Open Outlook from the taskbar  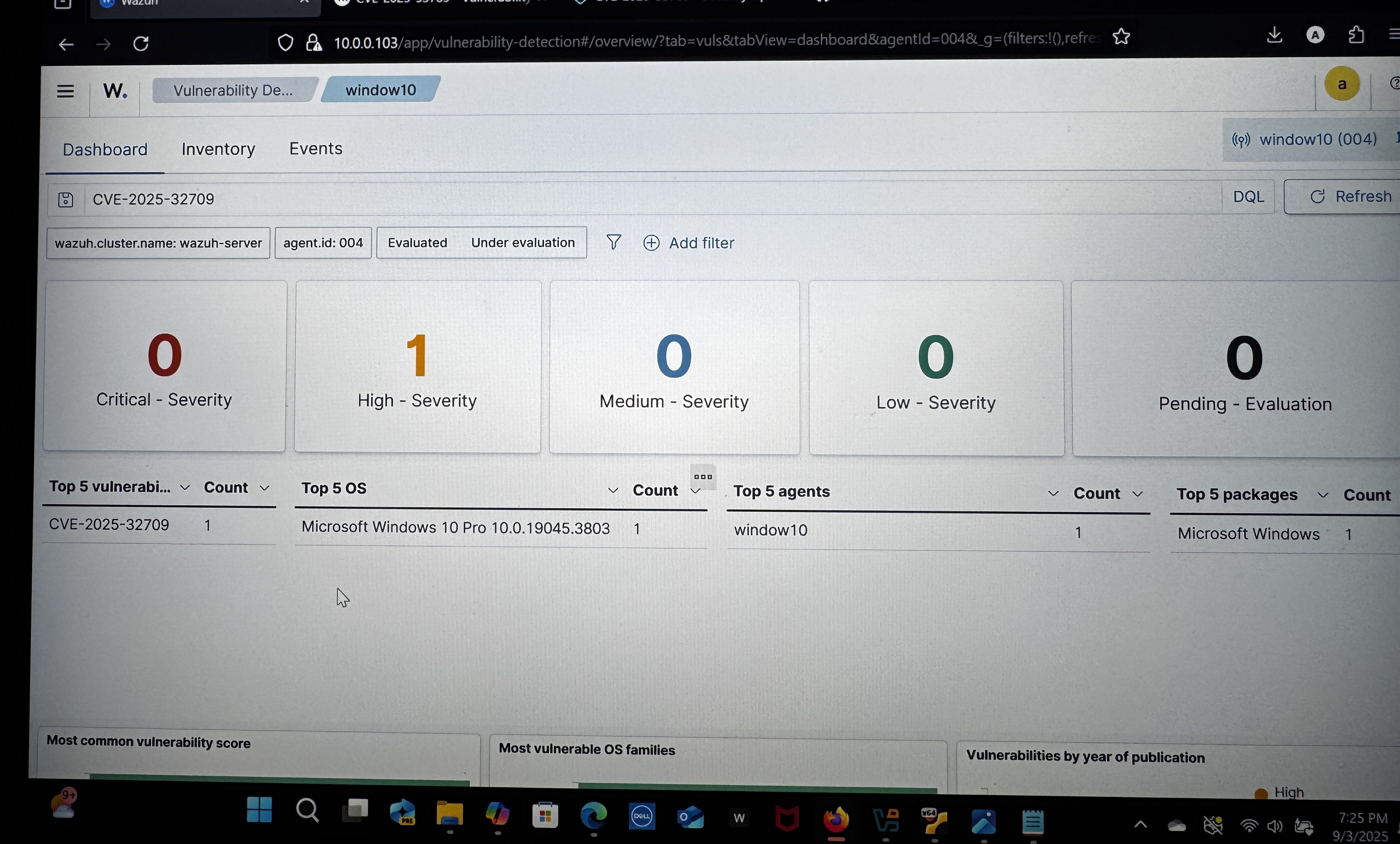pyautogui.click(x=690, y=818)
